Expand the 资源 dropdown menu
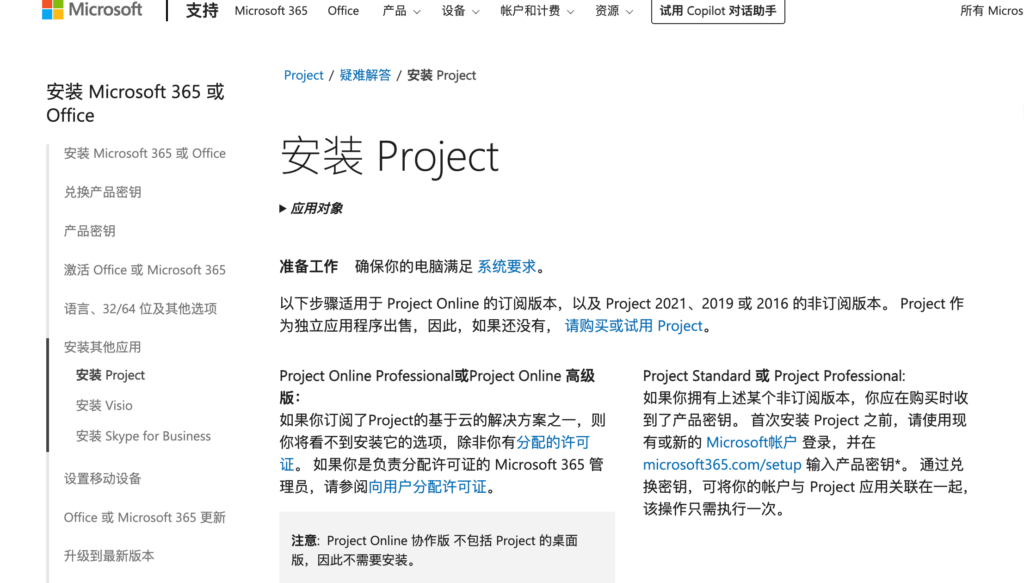1024x583 pixels. click(x=614, y=11)
